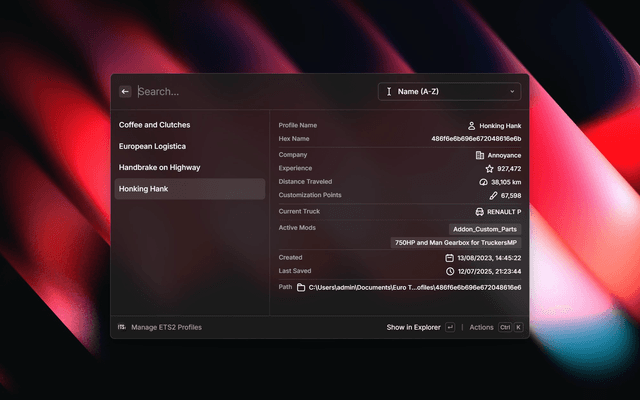Click the folder icon in Path row
This screenshot has width=640, height=400.
click(x=300, y=287)
